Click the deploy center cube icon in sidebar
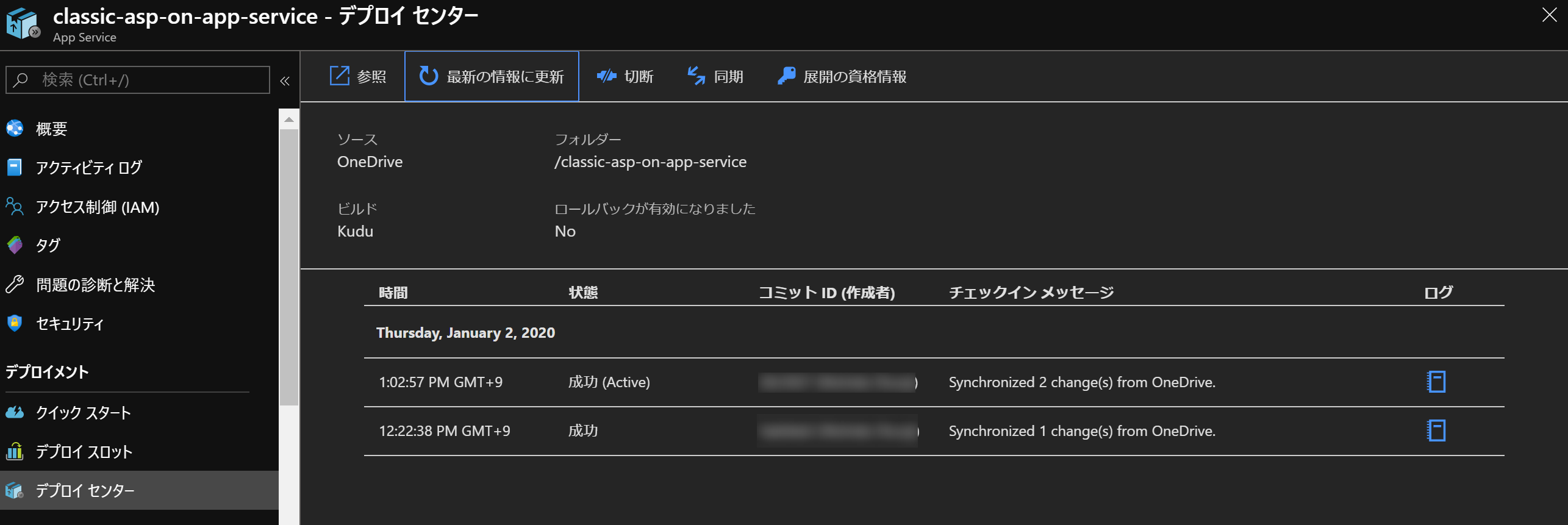 pos(15,490)
